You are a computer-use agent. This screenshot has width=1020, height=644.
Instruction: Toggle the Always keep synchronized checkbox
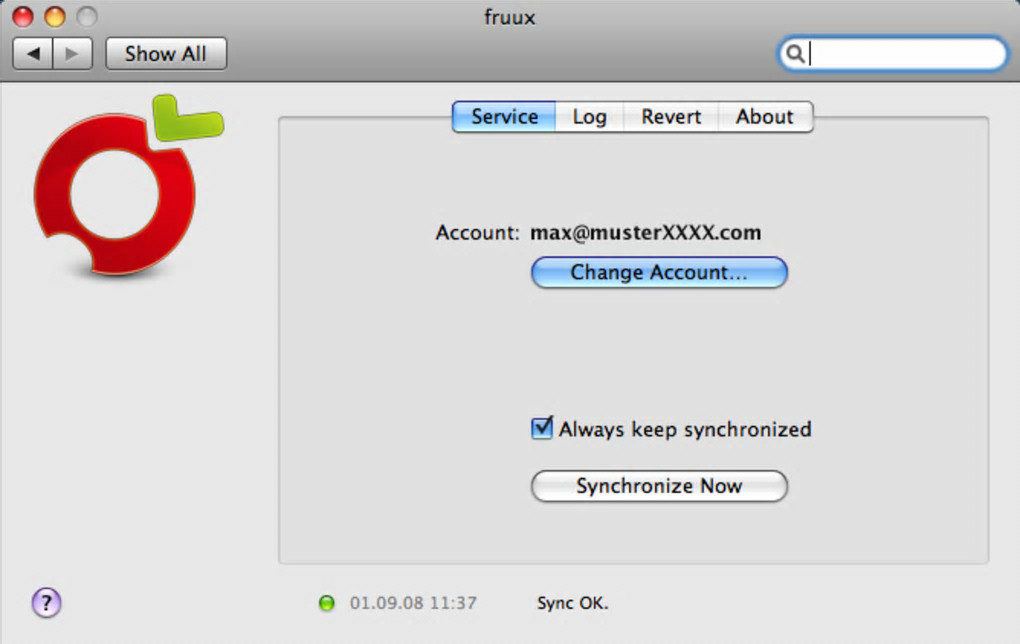[541, 429]
